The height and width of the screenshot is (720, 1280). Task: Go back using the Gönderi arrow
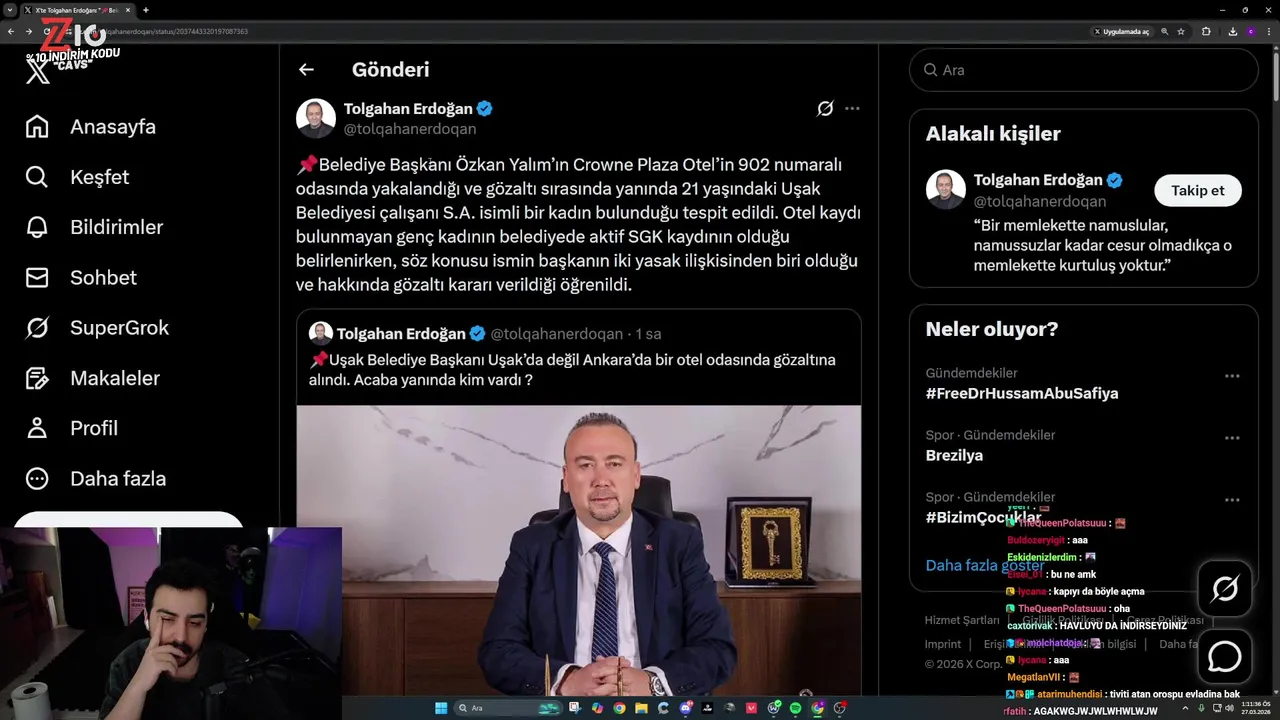click(x=306, y=70)
